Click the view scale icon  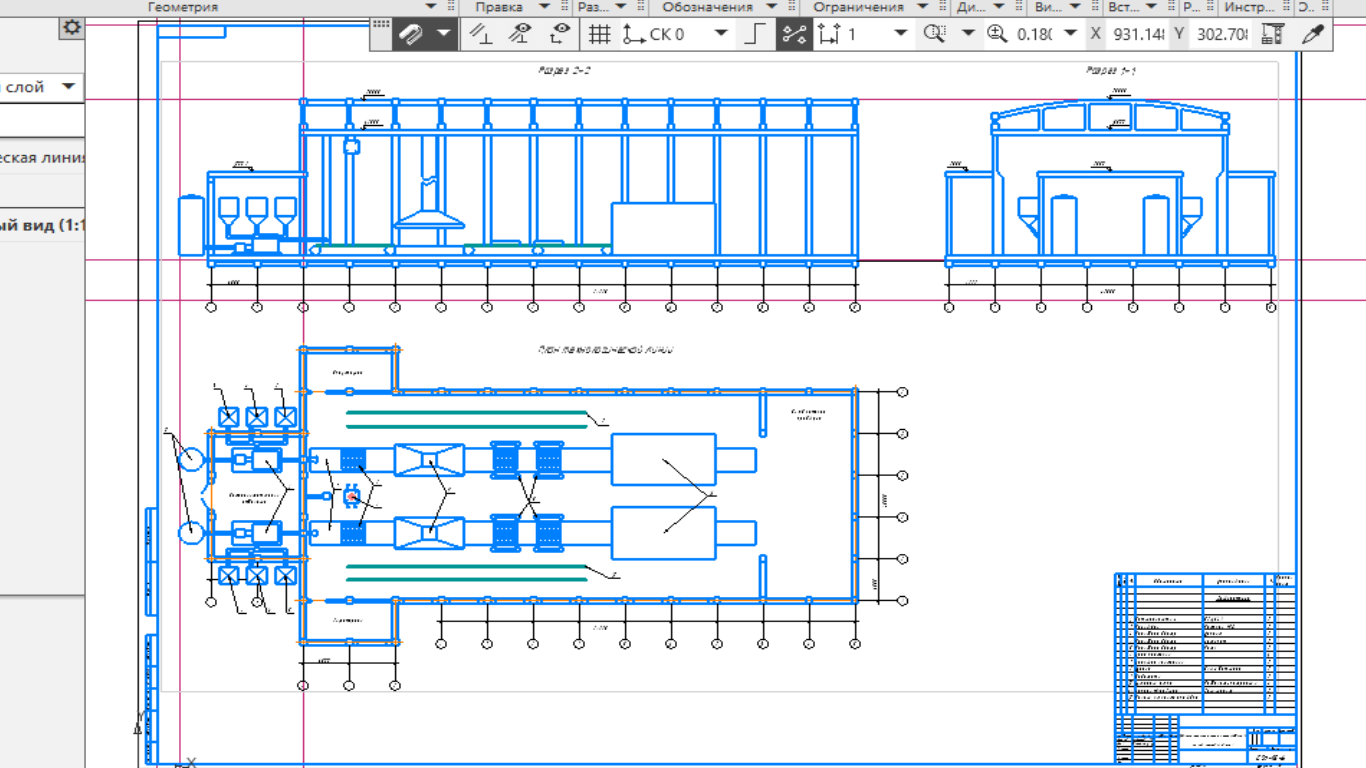(x=830, y=34)
